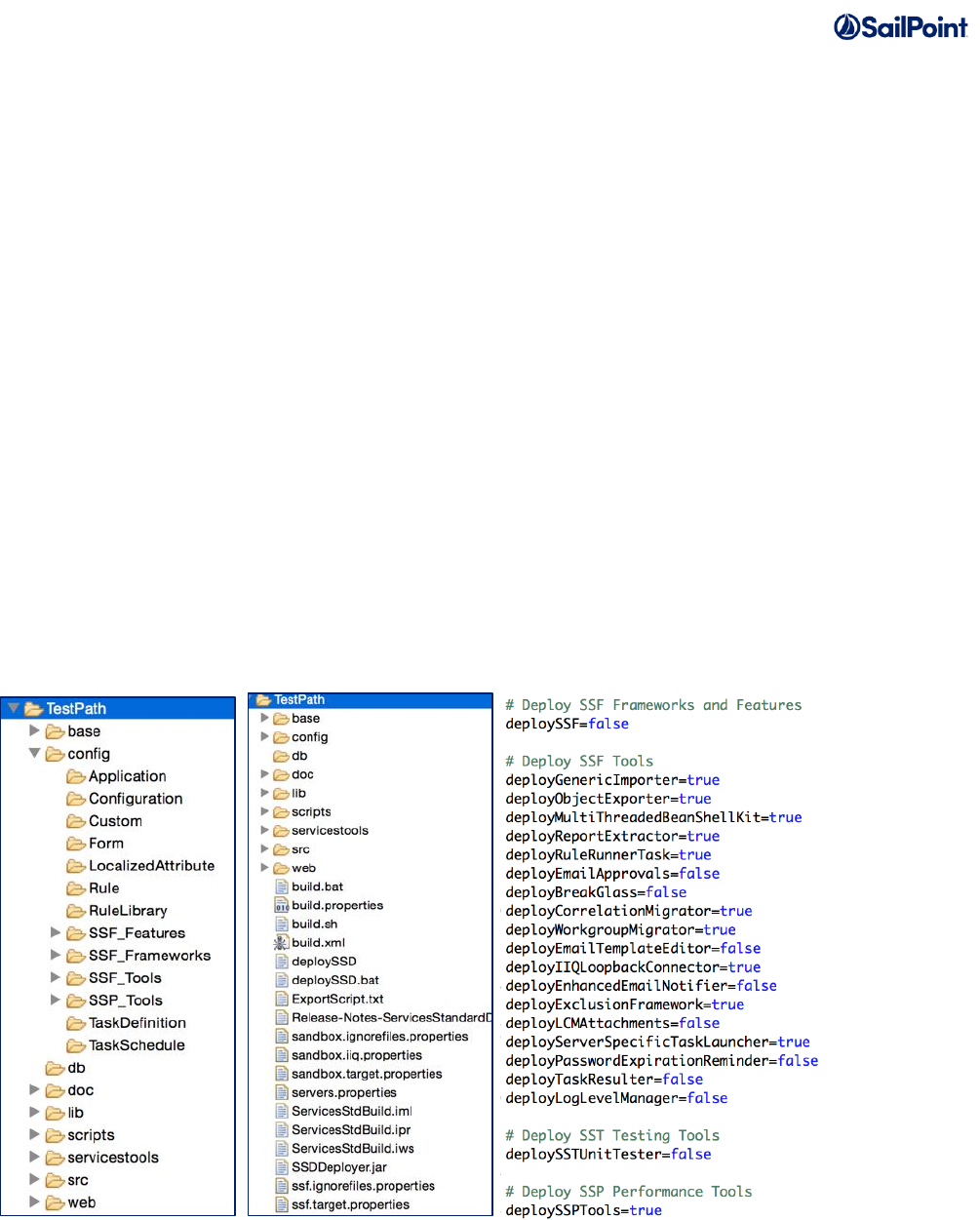Select deploySSD file without extension

[x=324, y=962]
